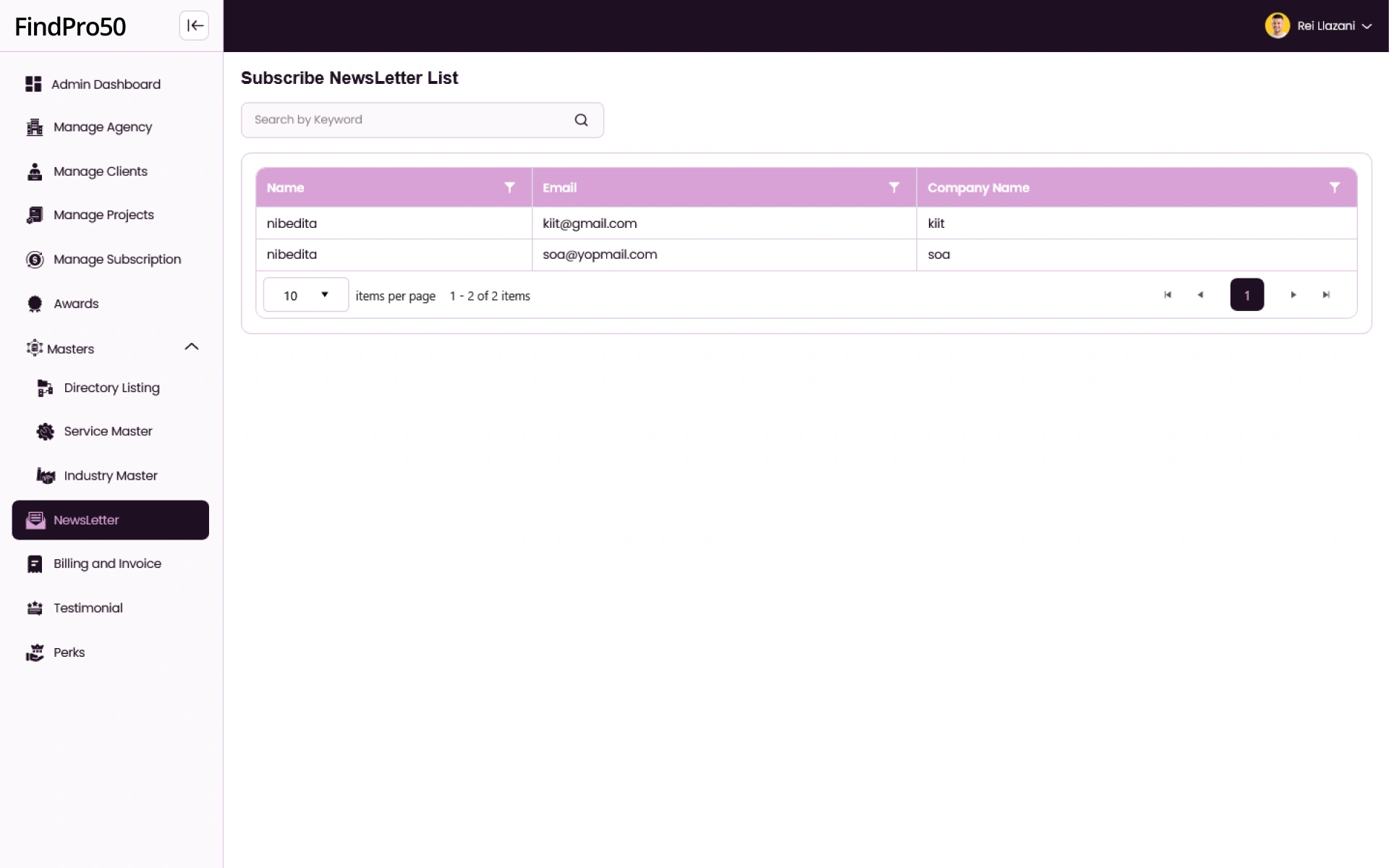Click the next page arrow
Image resolution: width=1389 pixels, height=868 pixels.
(1294, 295)
